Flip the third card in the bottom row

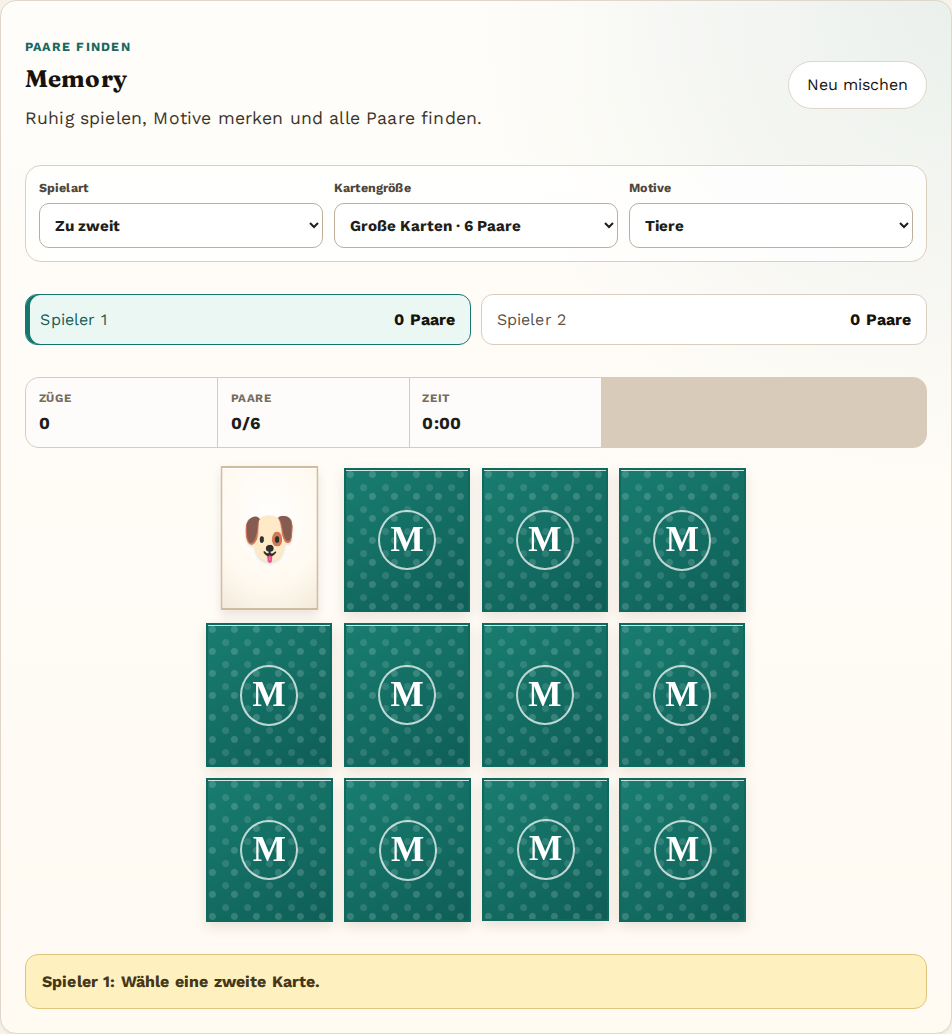(x=545, y=849)
